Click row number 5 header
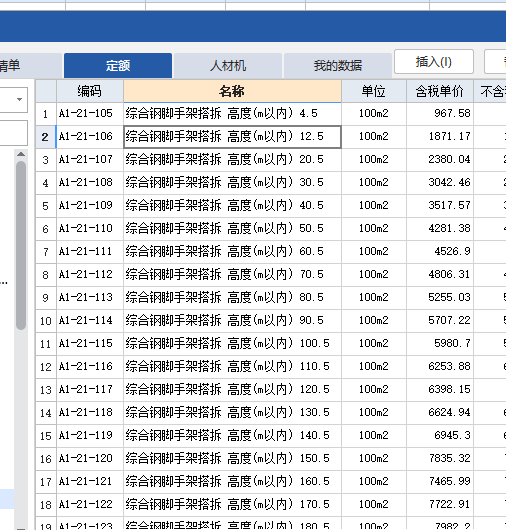 click(46, 206)
